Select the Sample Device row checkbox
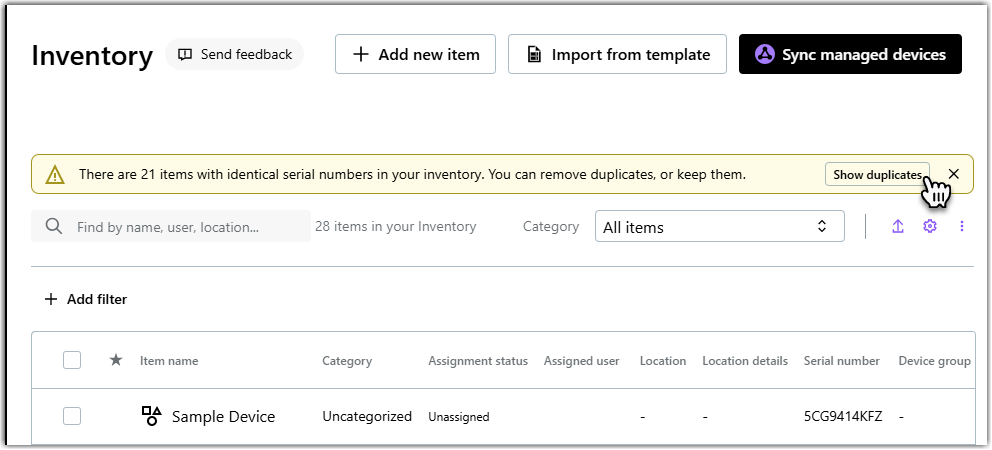Screen dimensions: 992x450 point(72,416)
